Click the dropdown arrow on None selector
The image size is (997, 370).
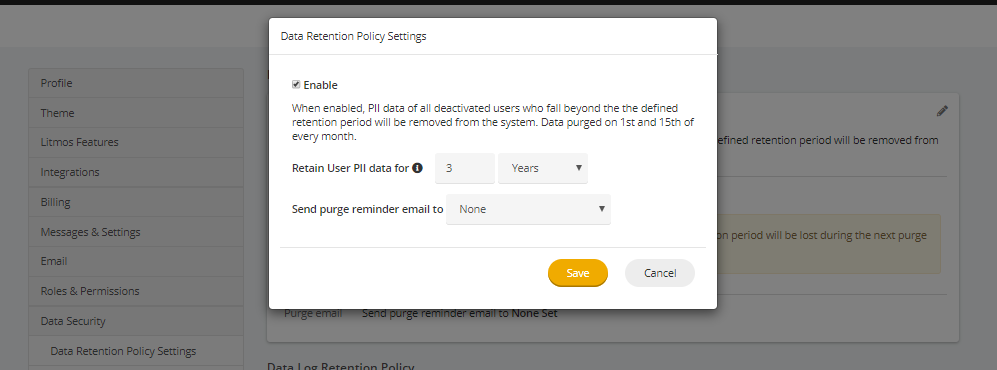[602, 209]
